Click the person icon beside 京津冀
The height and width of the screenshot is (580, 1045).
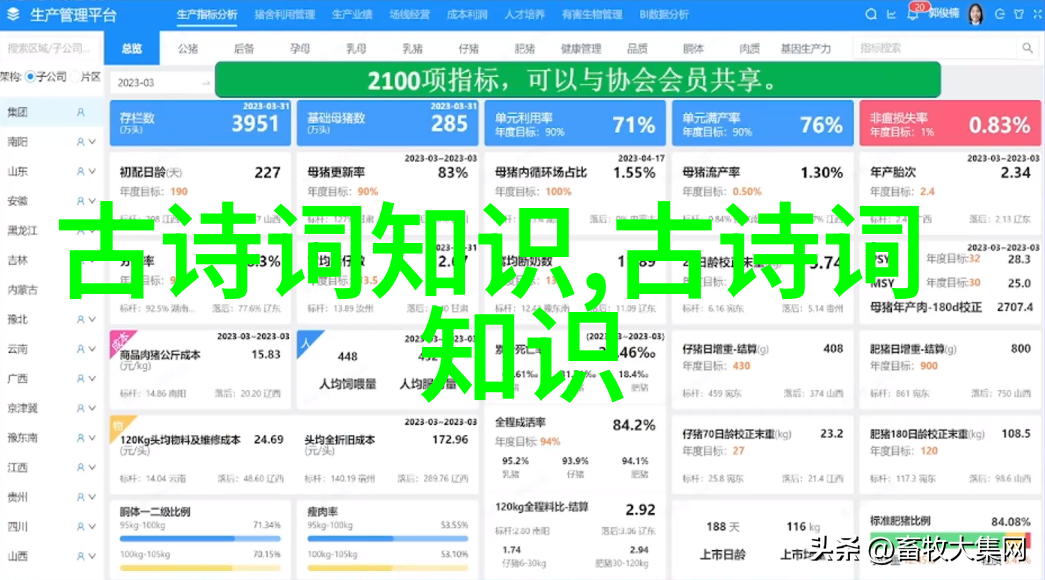point(81,408)
